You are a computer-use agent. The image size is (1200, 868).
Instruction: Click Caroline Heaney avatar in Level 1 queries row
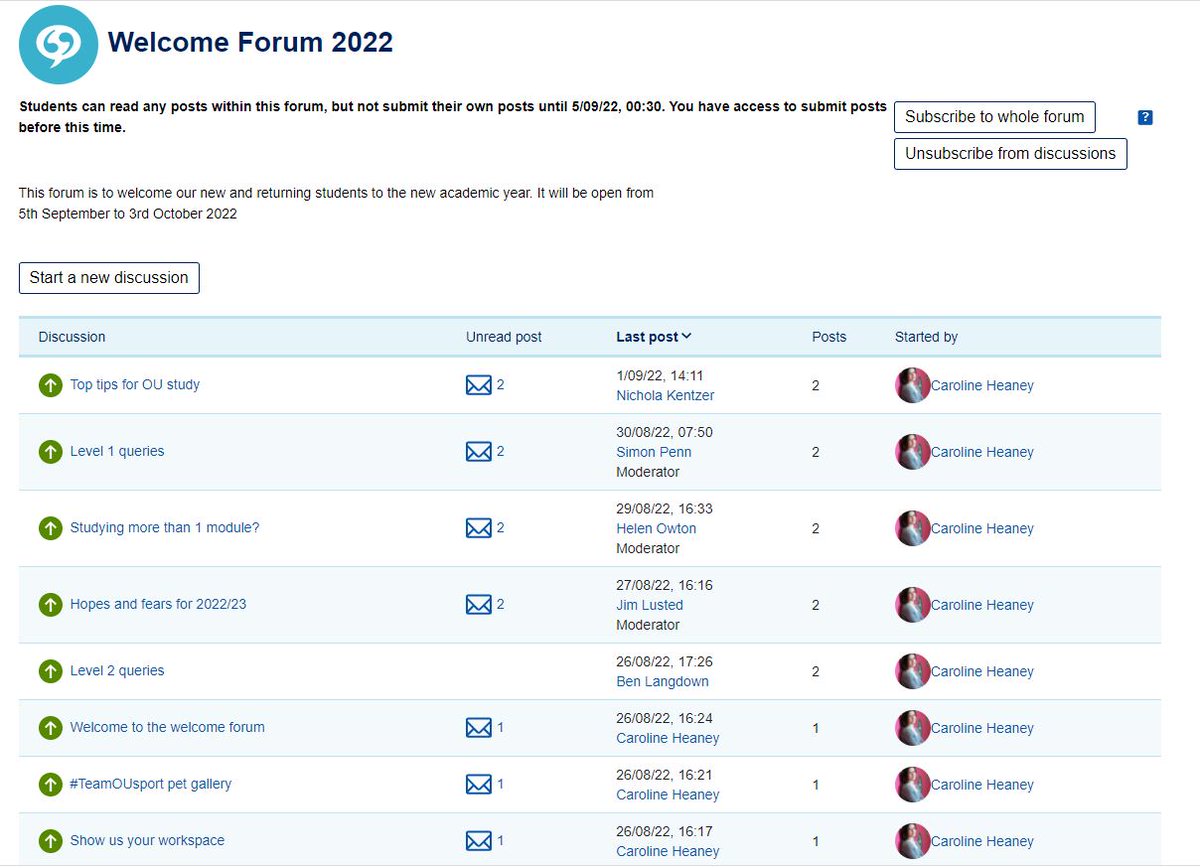point(913,452)
